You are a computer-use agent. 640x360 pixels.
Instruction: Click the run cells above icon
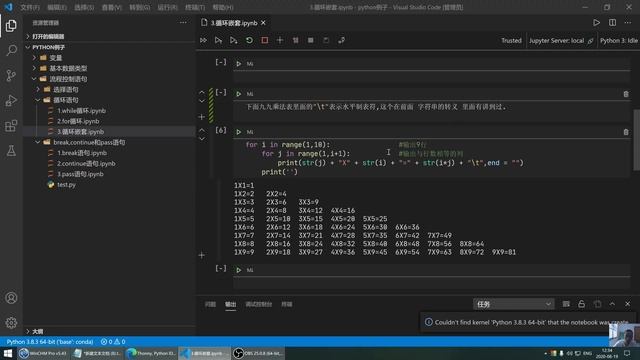[x=218, y=40]
